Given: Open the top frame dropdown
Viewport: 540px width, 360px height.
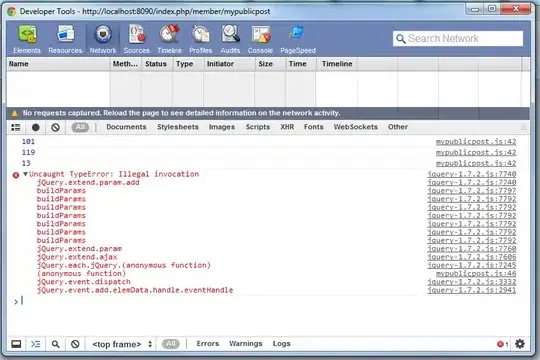Looking at the screenshot, I should 122,344.
